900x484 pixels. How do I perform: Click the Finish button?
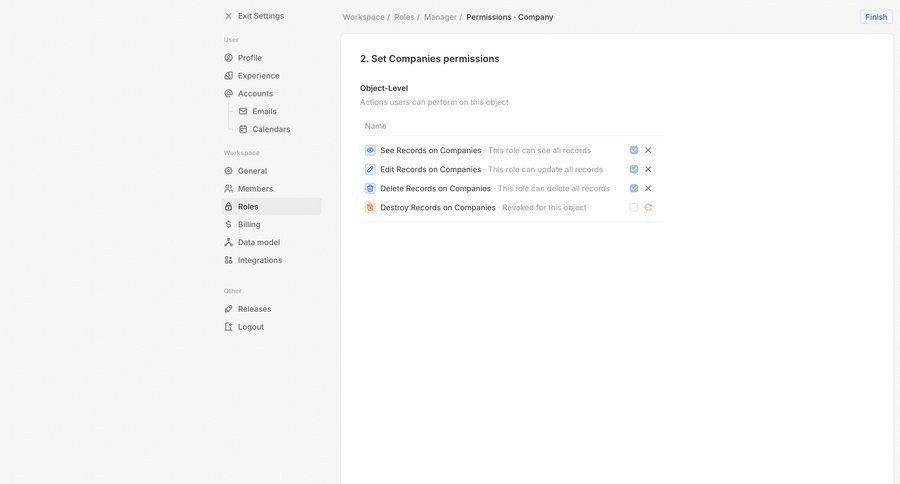[876, 17]
